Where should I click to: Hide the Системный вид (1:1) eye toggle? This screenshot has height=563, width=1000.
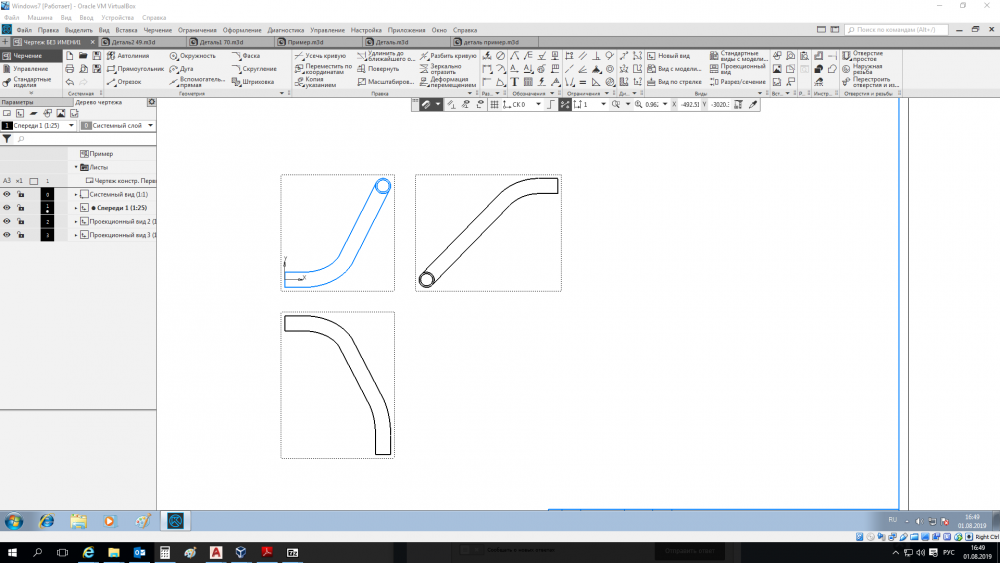pos(6,194)
